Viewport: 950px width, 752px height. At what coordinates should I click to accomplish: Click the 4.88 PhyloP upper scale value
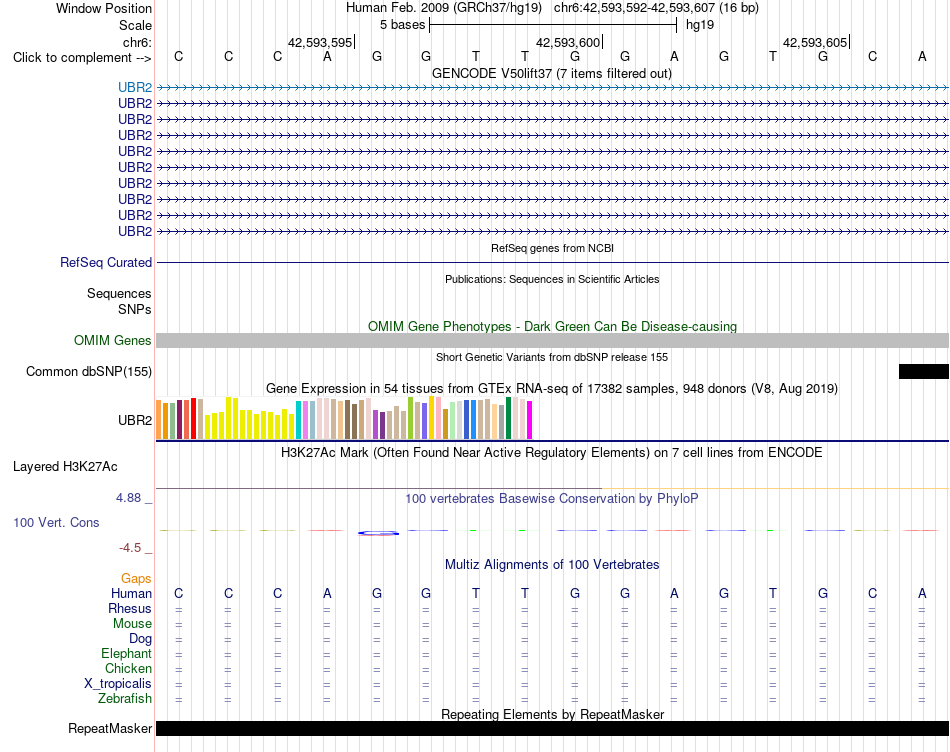(128, 497)
